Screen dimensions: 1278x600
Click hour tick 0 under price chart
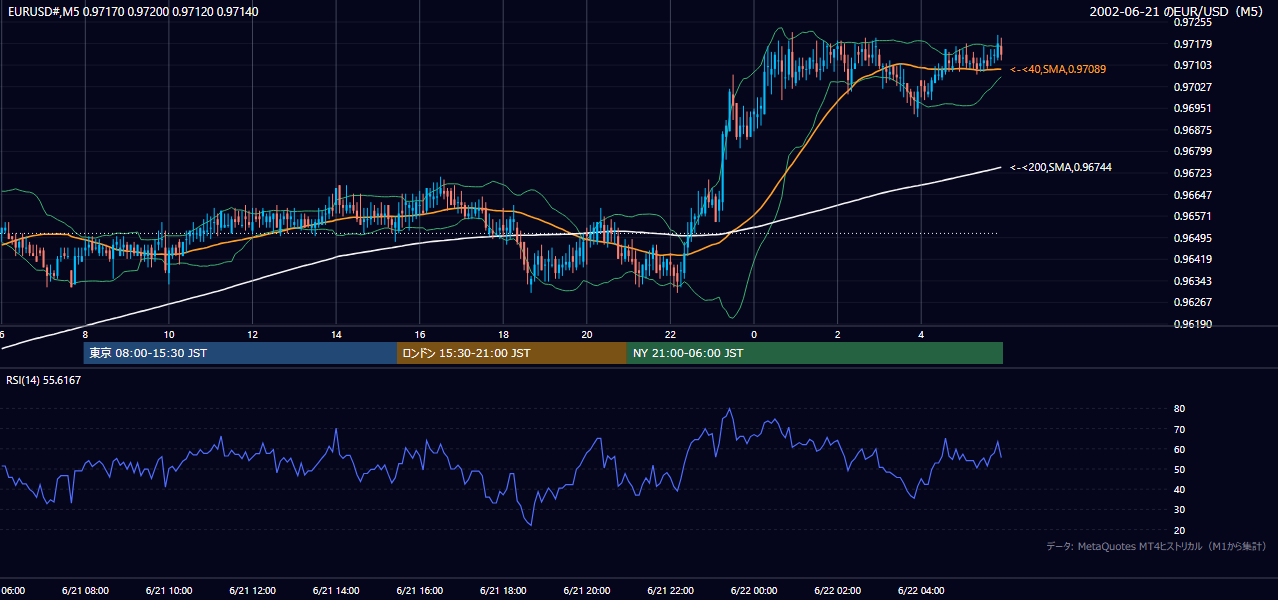tap(754, 334)
